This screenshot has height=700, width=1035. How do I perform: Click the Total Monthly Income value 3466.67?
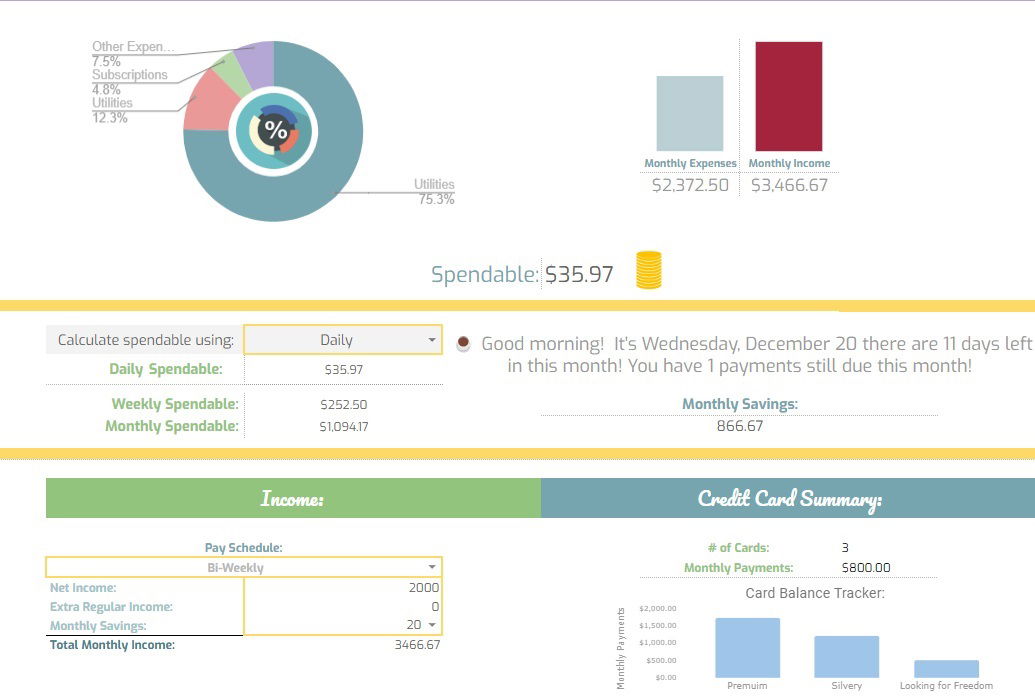click(417, 645)
